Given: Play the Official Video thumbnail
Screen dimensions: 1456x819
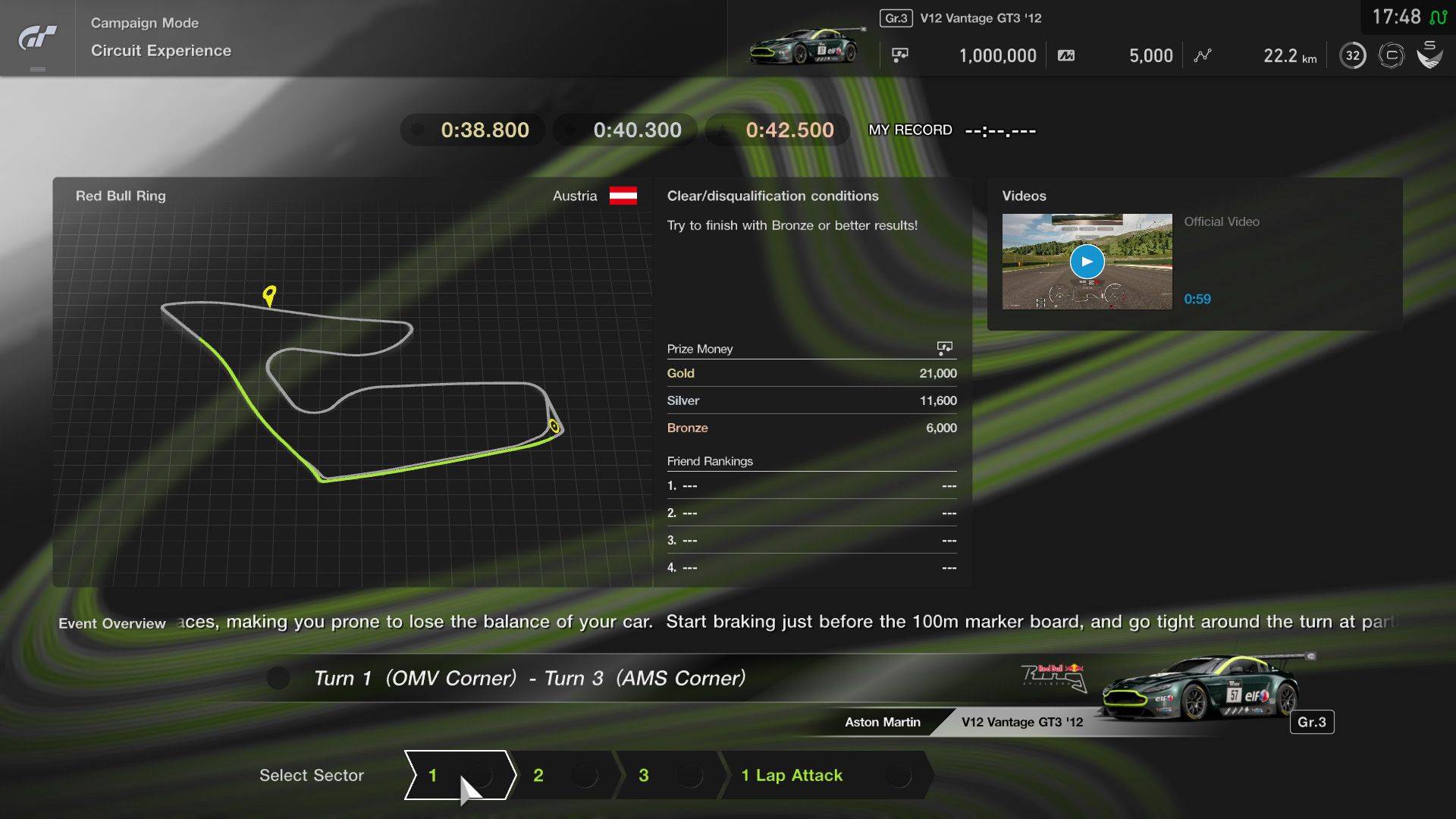Looking at the screenshot, I should (x=1086, y=261).
